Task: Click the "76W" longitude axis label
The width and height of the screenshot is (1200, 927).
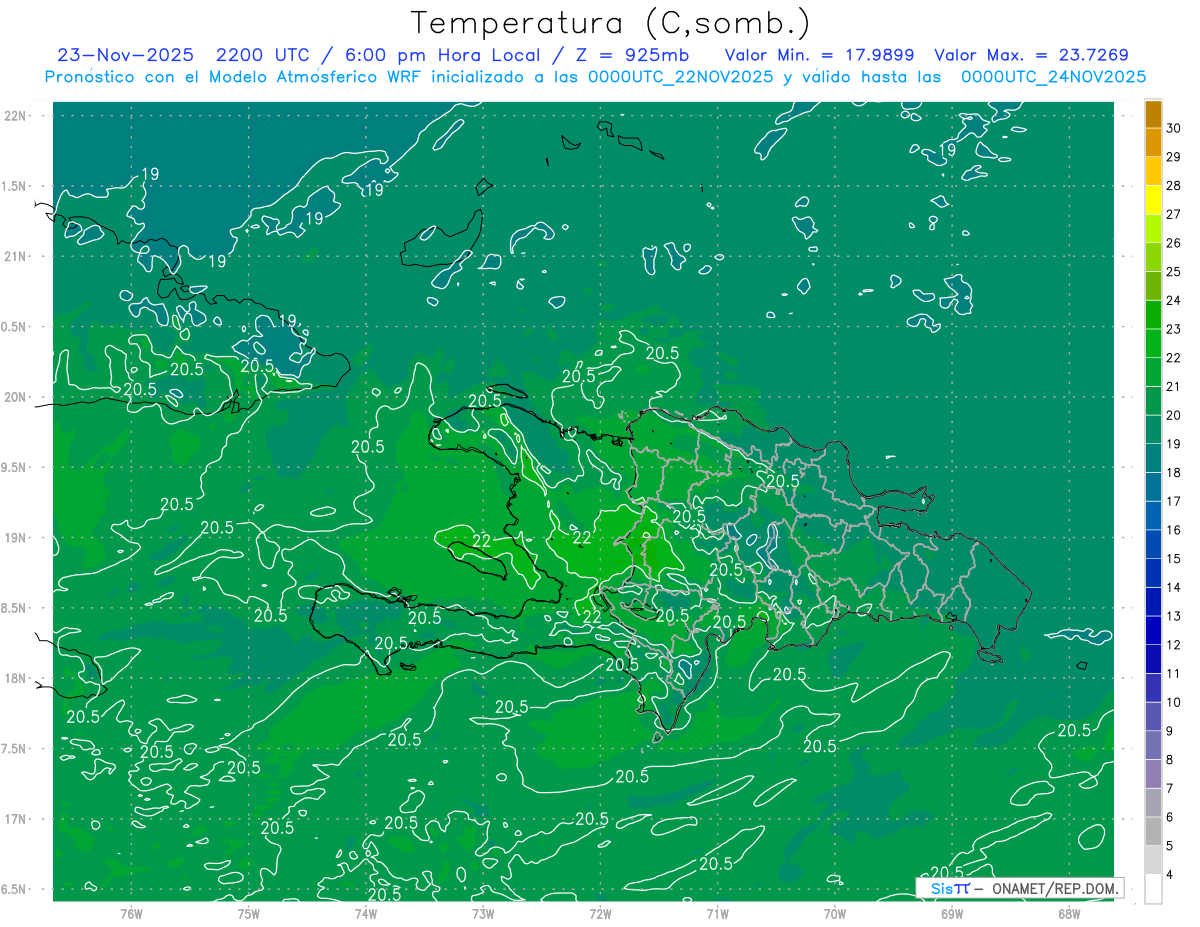Action: pos(131,913)
